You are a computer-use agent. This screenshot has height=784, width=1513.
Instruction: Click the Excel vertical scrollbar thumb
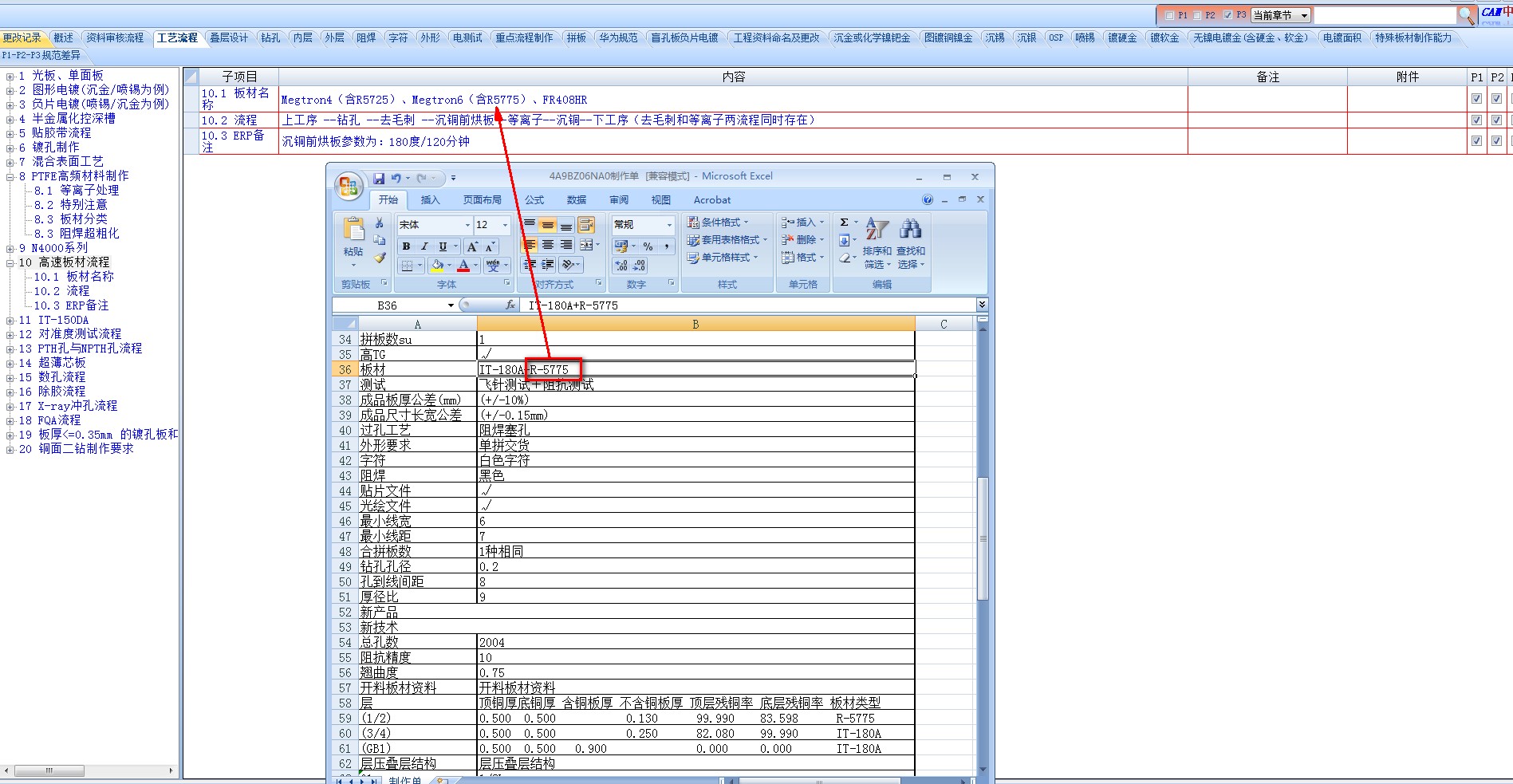click(x=983, y=538)
